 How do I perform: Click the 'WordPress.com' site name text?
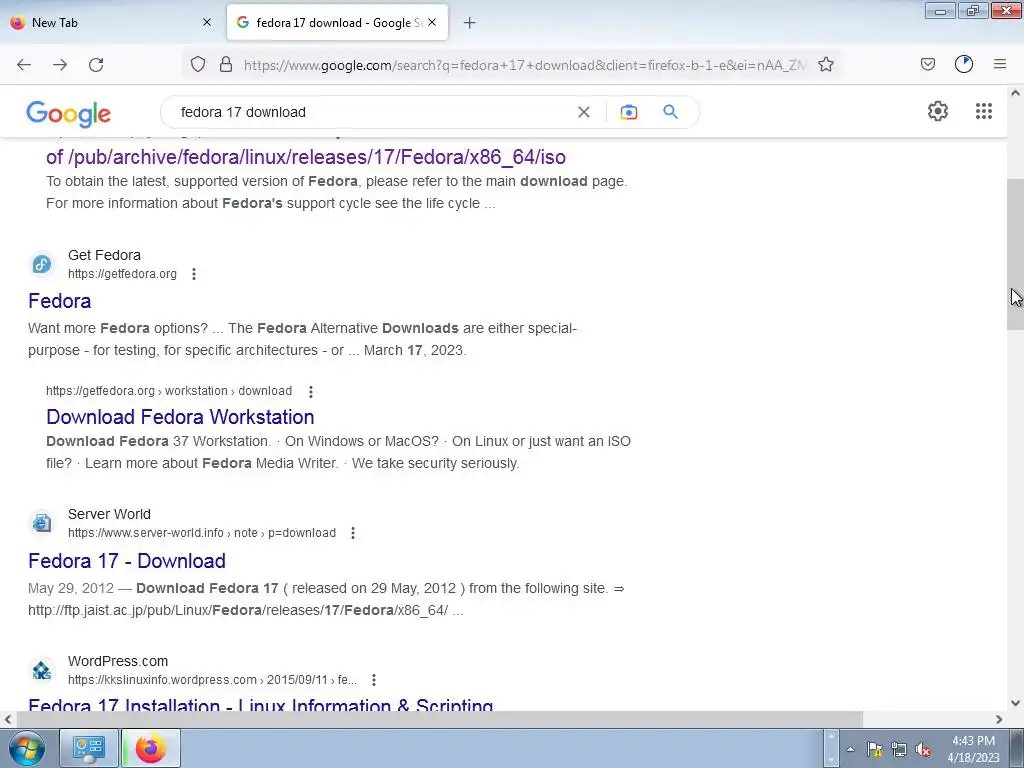pyautogui.click(x=118, y=661)
